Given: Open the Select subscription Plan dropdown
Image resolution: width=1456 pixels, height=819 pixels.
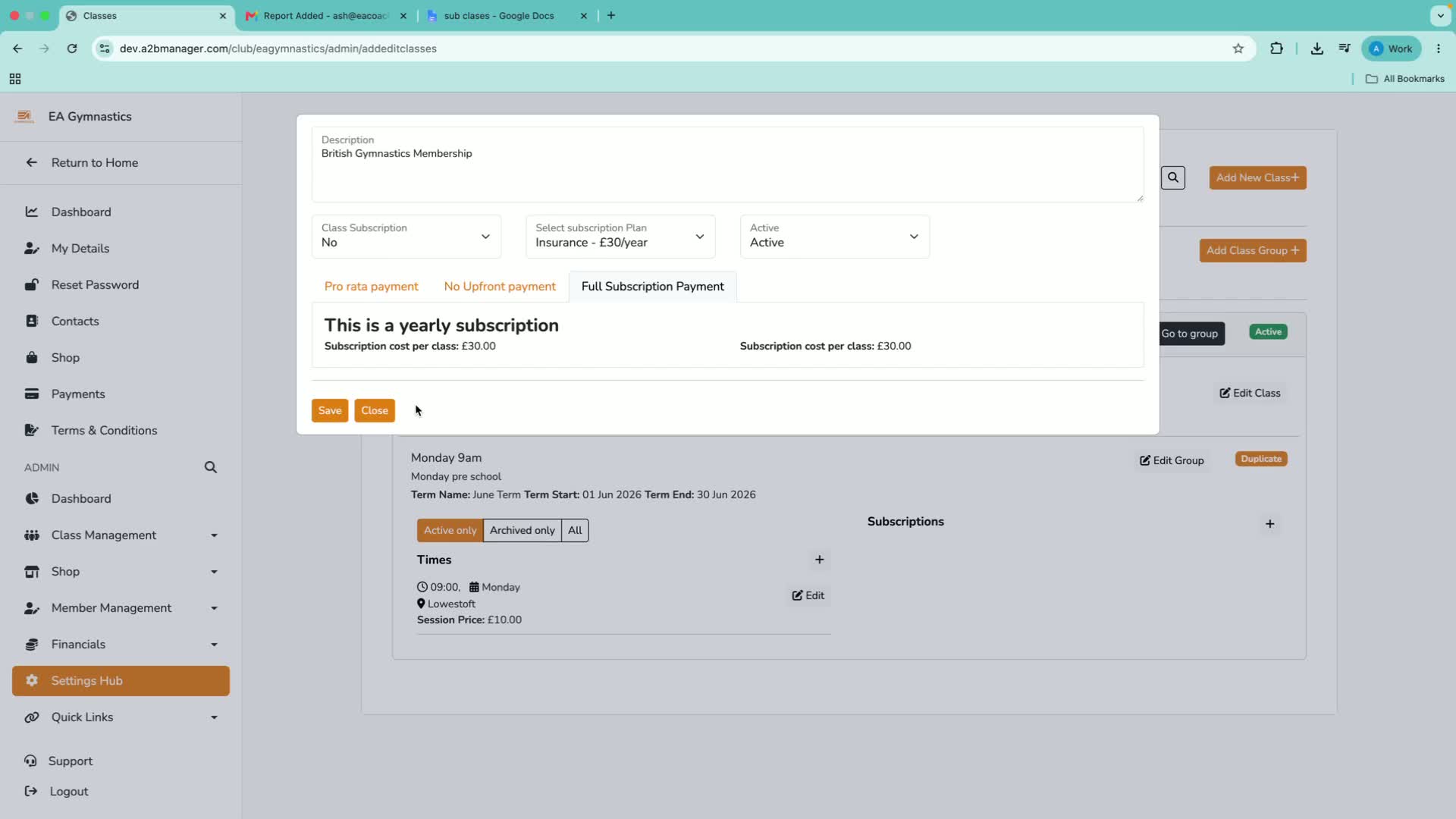Looking at the screenshot, I should pyautogui.click(x=620, y=237).
